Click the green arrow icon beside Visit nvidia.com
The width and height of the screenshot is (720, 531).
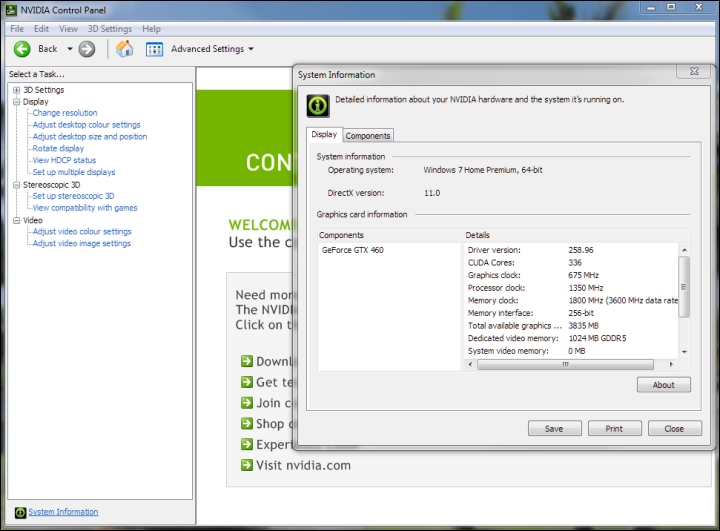247,465
